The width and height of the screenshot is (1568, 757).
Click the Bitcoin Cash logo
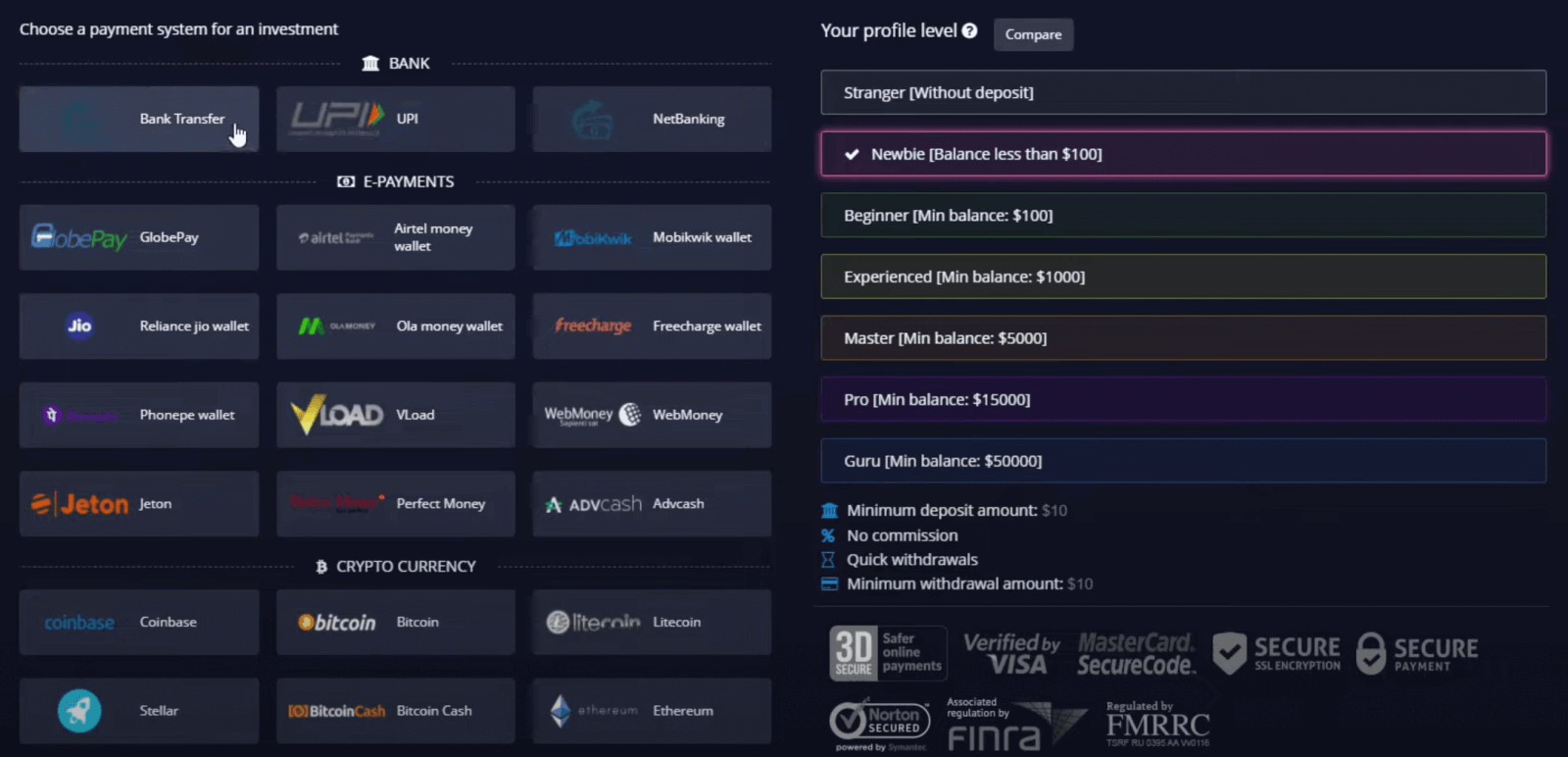tap(336, 711)
